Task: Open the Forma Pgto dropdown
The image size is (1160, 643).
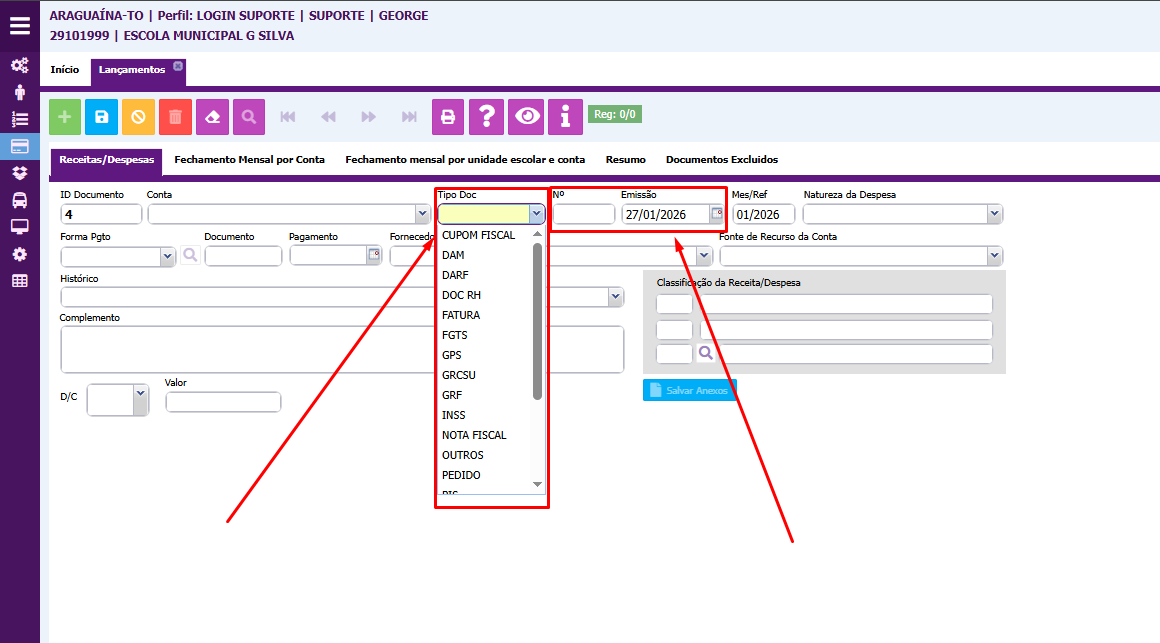Action: (x=168, y=256)
